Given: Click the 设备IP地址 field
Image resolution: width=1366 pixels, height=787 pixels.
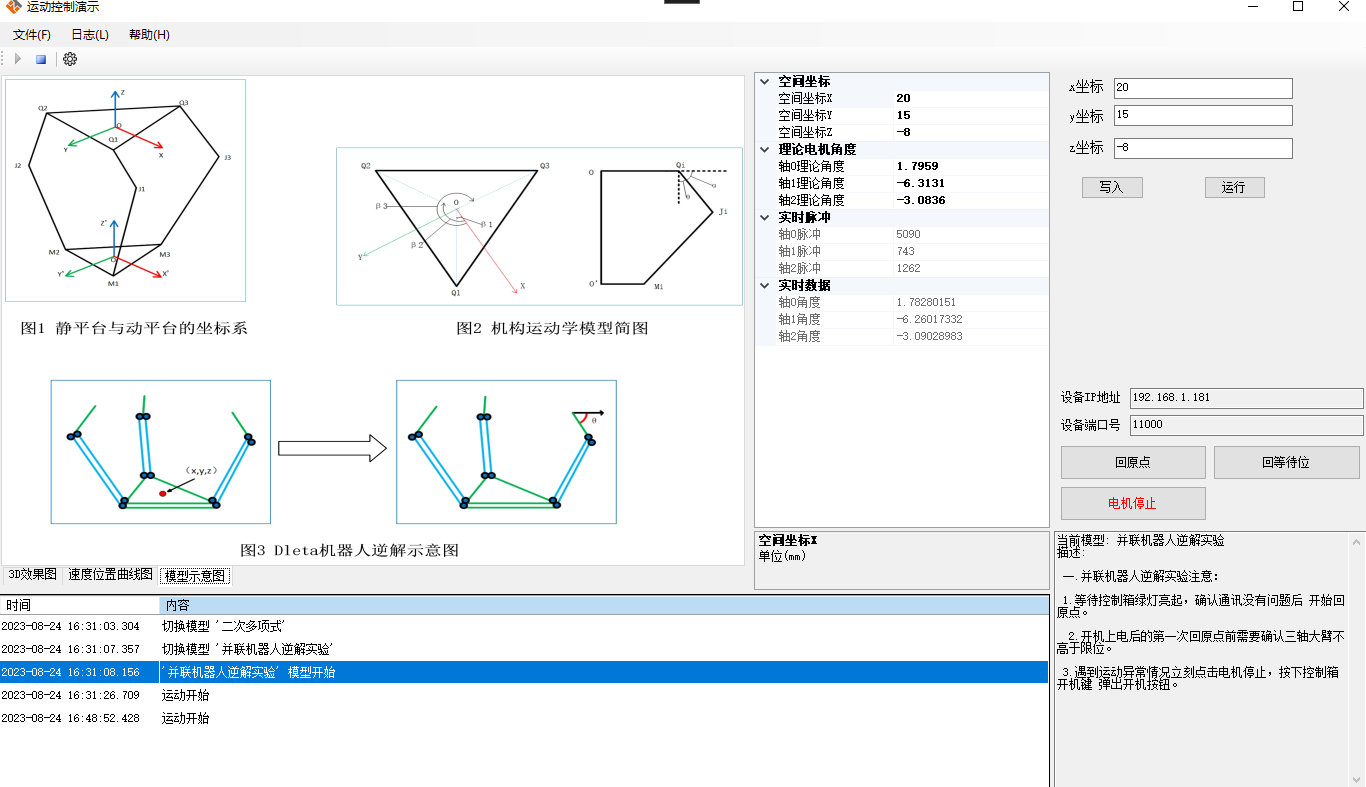Looking at the screenshot, I should point(1245,398).
